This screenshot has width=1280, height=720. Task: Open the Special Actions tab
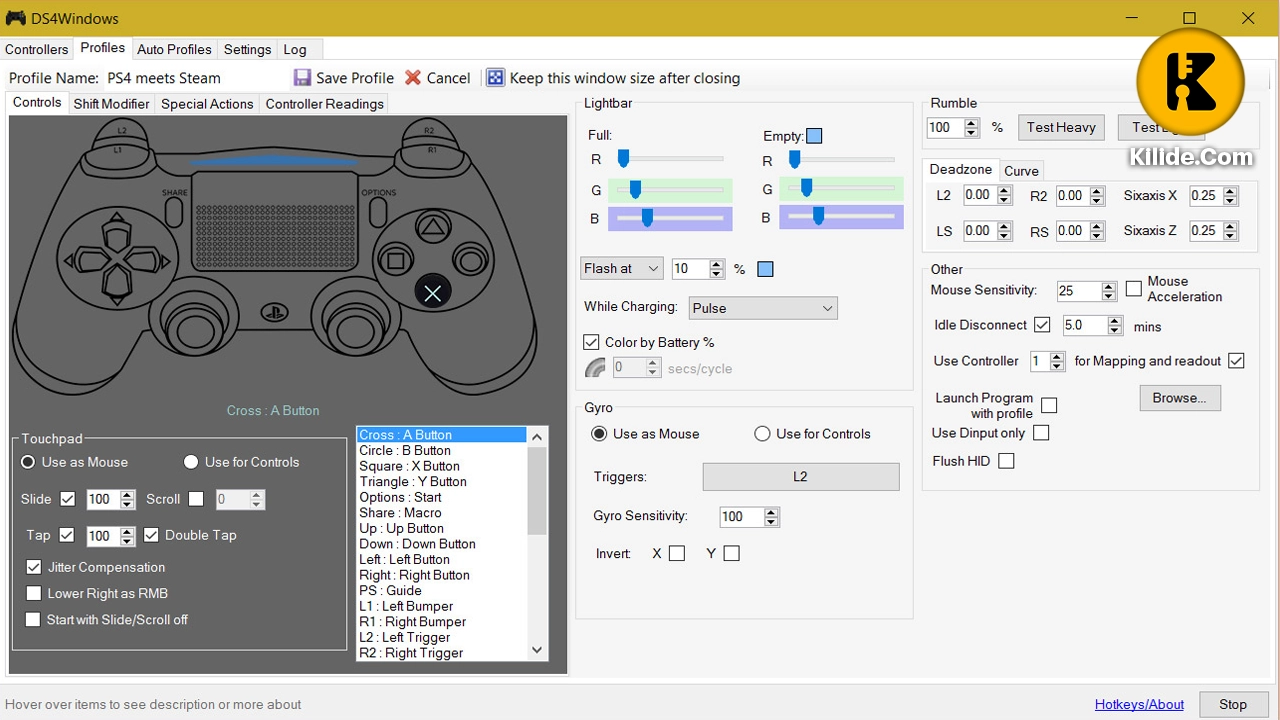pyautogui.click(x=207, y=104)
